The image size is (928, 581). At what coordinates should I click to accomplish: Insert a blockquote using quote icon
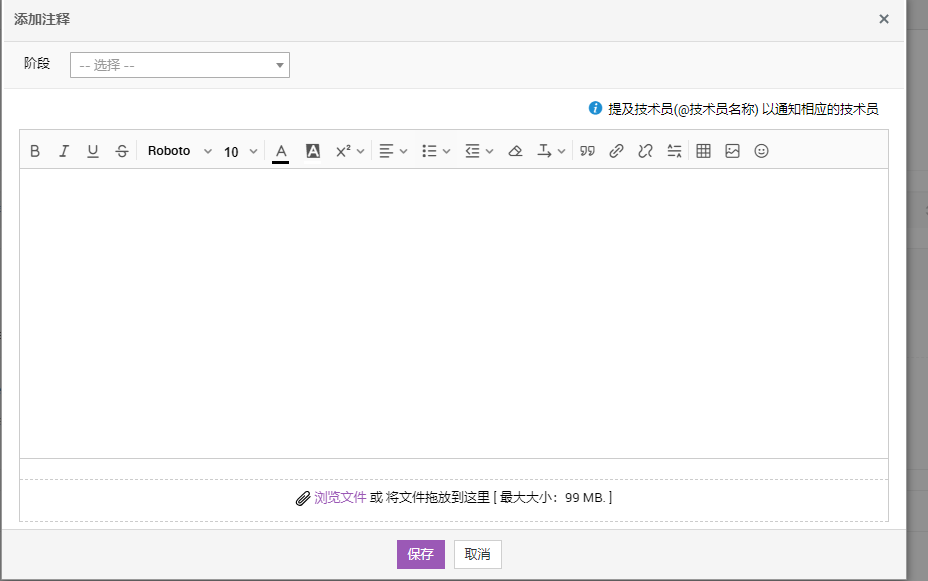[588, 151]
